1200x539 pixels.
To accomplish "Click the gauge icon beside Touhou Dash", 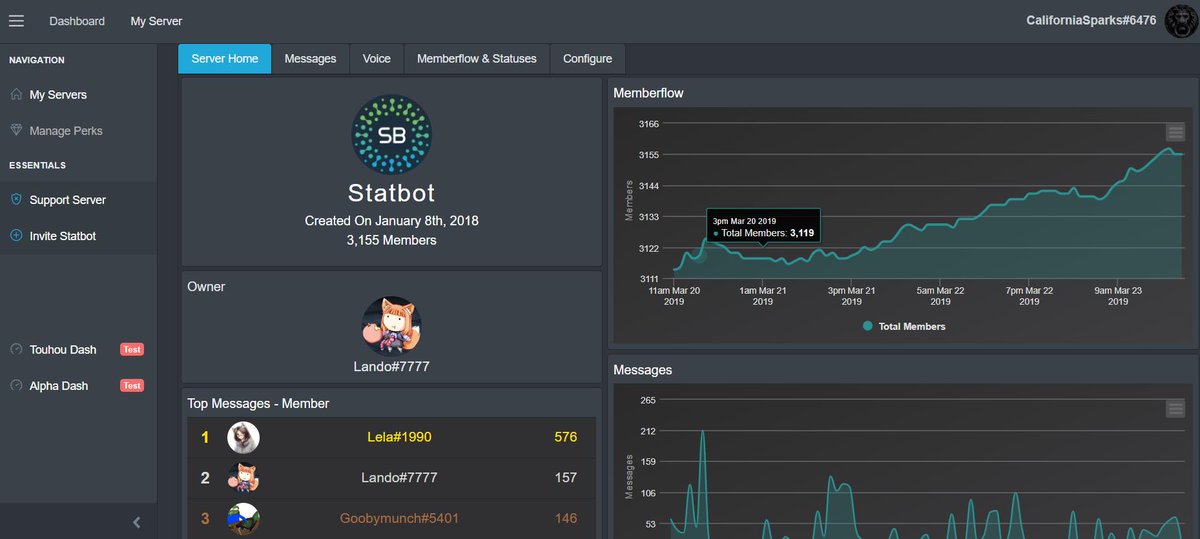I will [15, 349].
